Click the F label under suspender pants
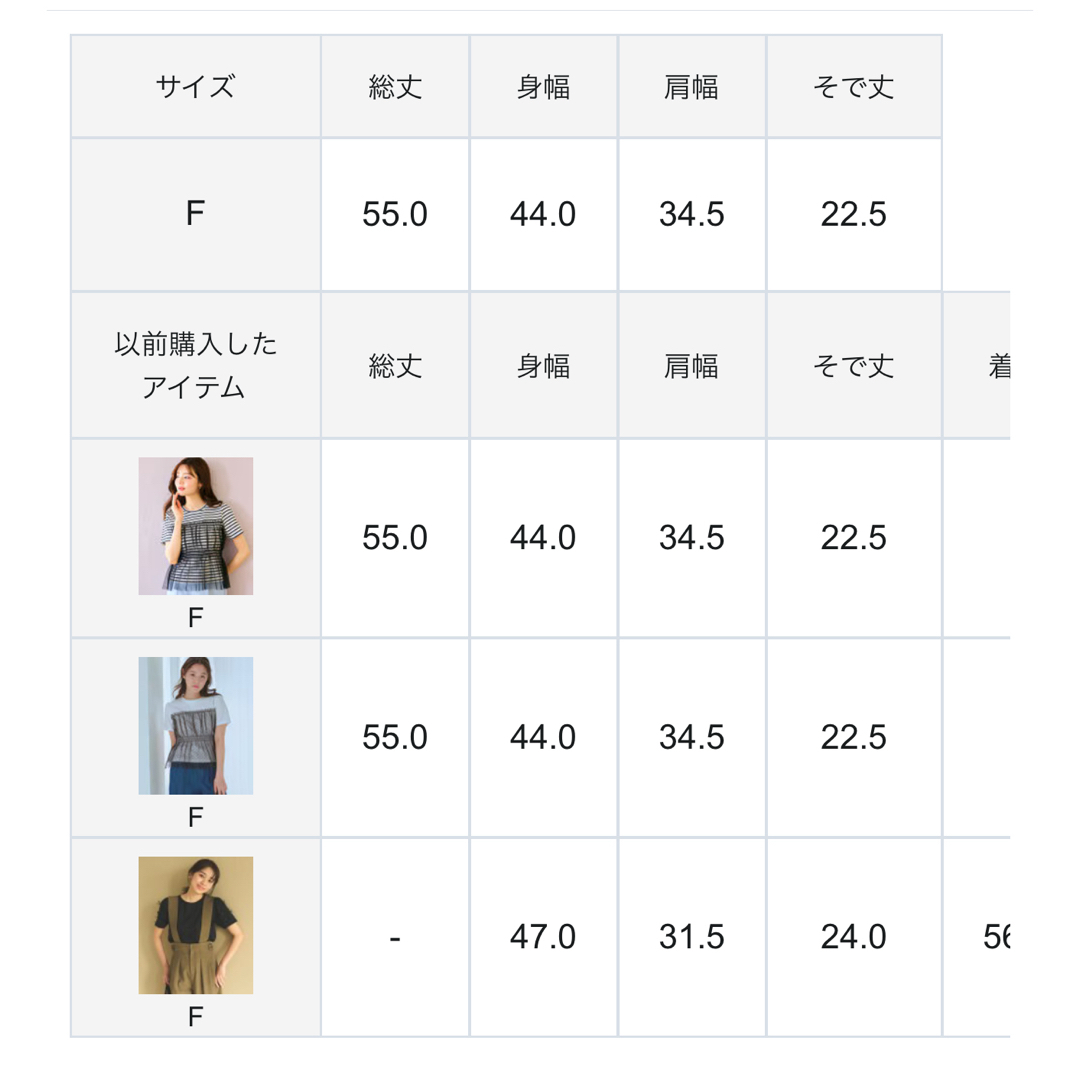The image size is (1080, 1080). [x=196, y=1016]
